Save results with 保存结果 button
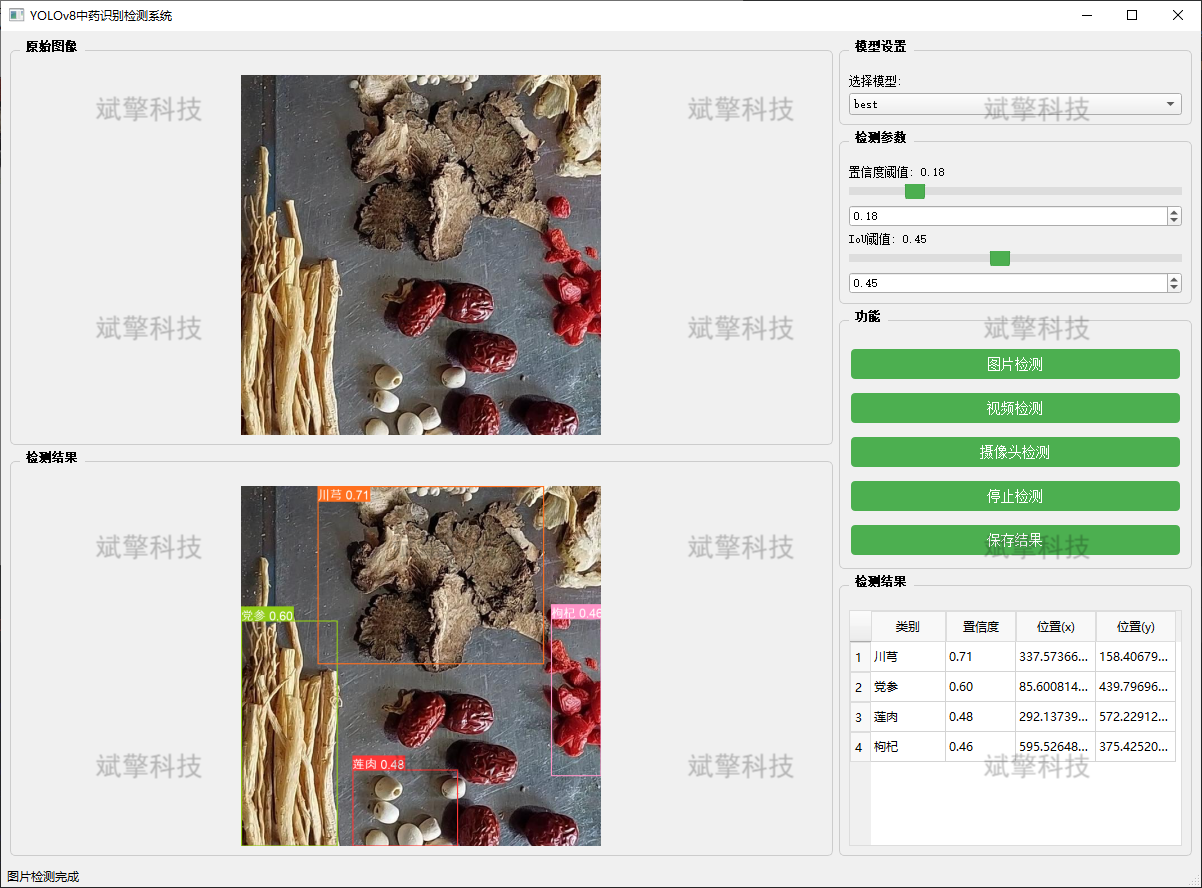The height and width of the screenshot is (888, 1202). click(1015, 540)
